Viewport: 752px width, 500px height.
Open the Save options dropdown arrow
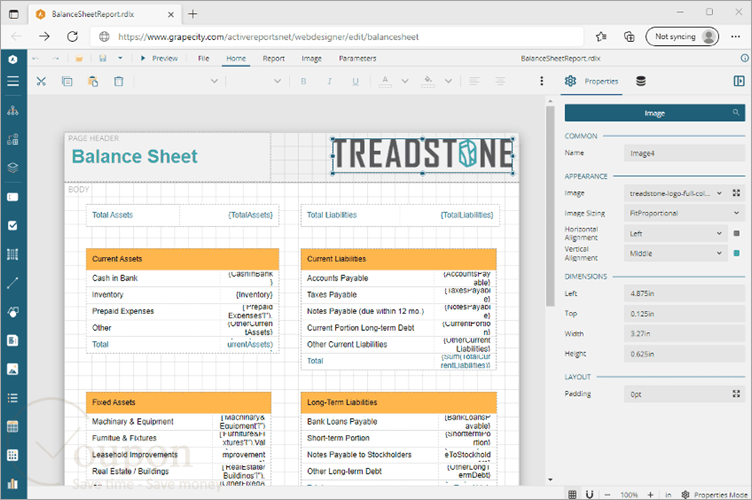[120, 58]
